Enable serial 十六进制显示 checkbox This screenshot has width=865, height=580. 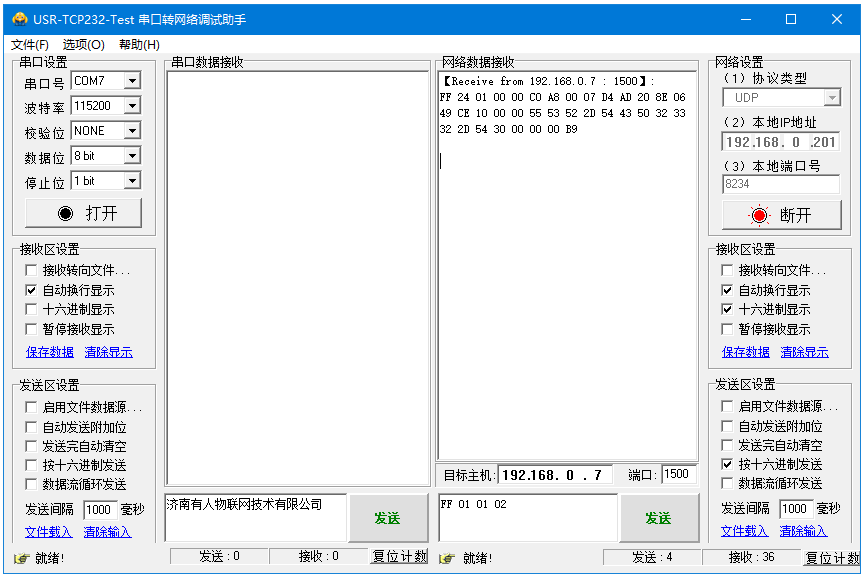pos(31,310)
